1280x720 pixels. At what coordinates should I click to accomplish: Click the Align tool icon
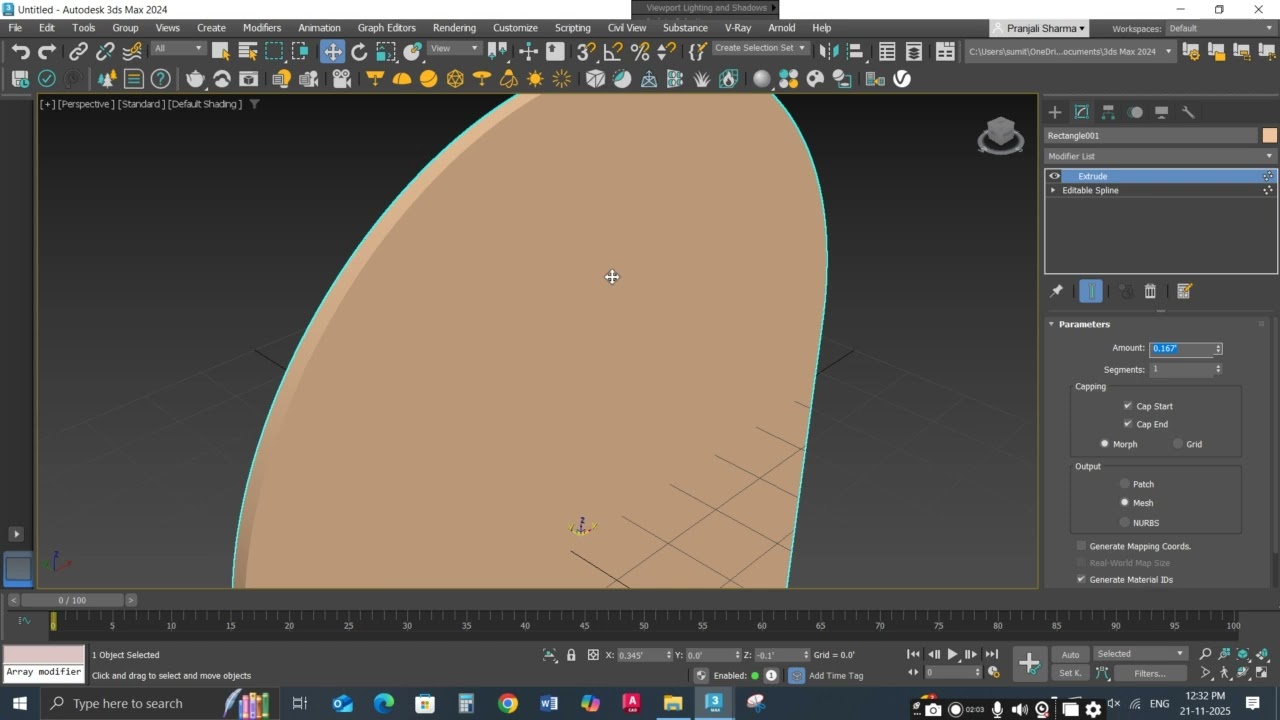tap(855, 51)
